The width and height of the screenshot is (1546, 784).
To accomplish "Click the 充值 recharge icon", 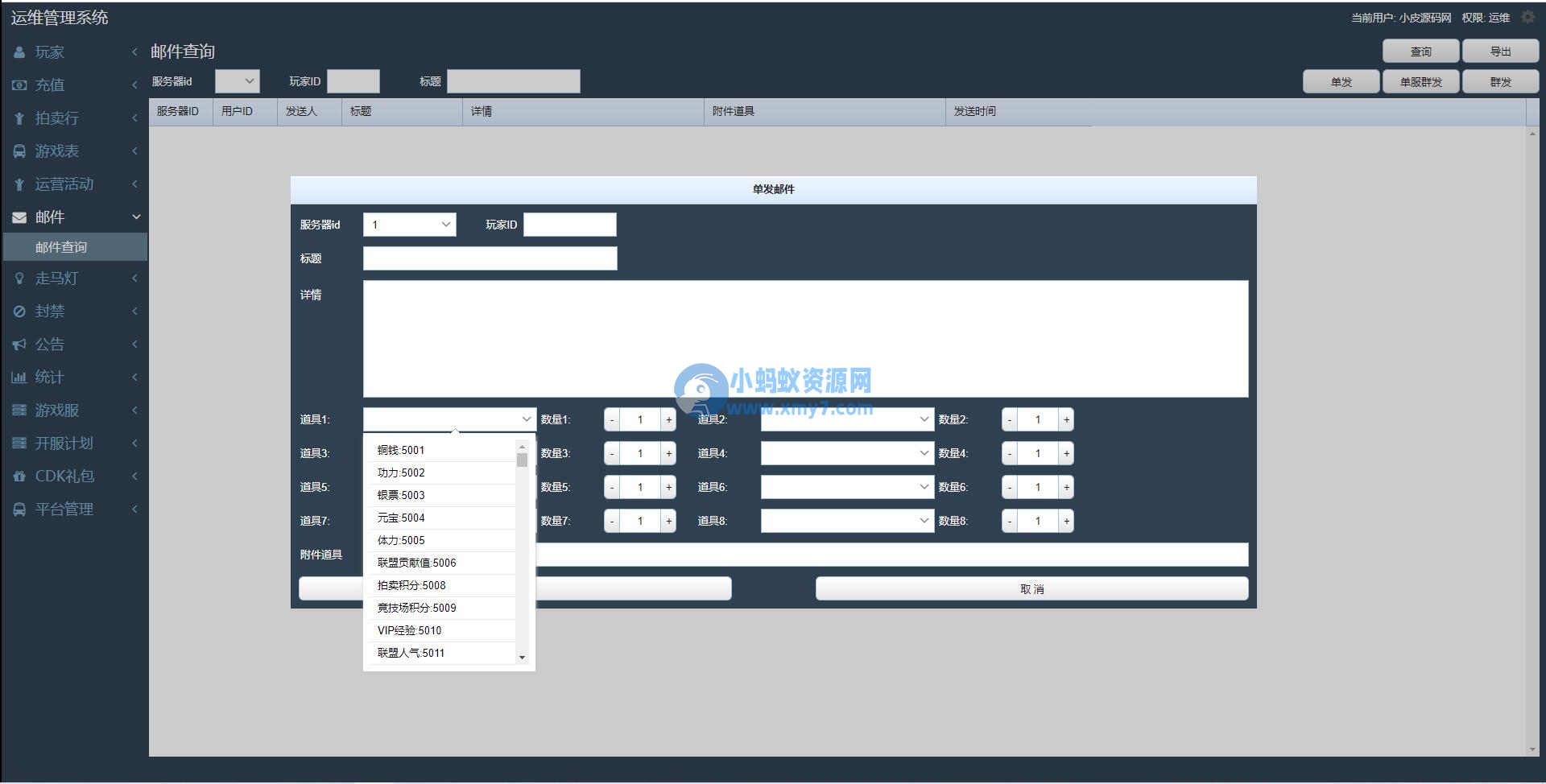I will point(19,85).
